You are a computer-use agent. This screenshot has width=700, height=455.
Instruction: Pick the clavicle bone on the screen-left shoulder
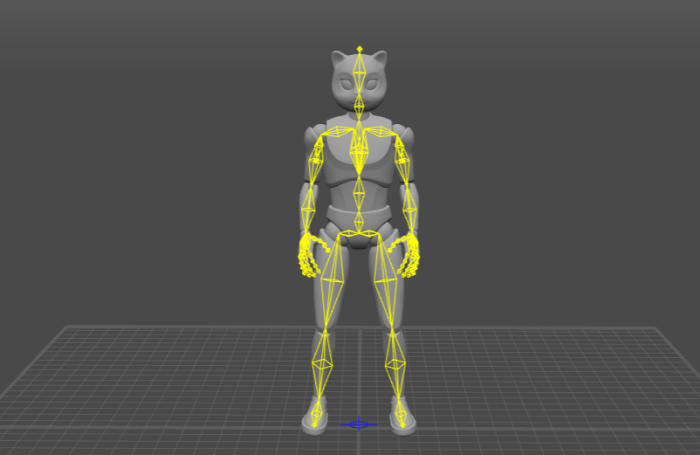340,131
